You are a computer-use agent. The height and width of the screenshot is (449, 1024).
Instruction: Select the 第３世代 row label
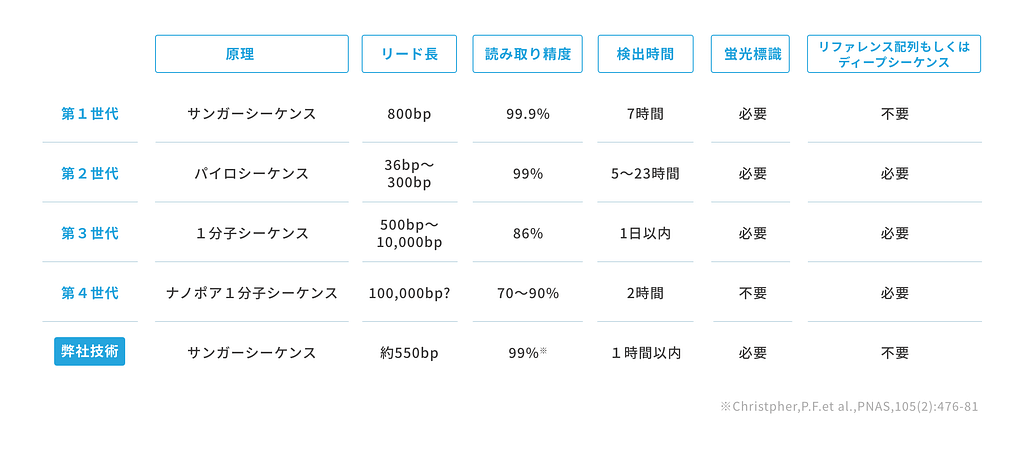pos(90,233)
